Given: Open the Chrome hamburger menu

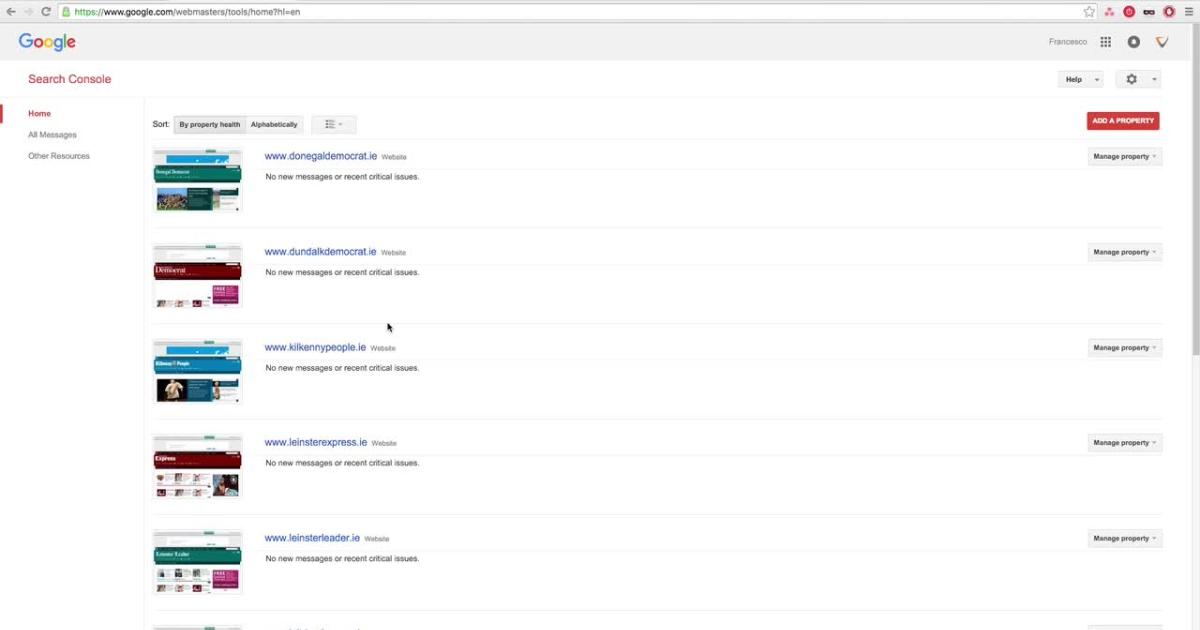Looking at the screenshot, I should (1187, 12).
